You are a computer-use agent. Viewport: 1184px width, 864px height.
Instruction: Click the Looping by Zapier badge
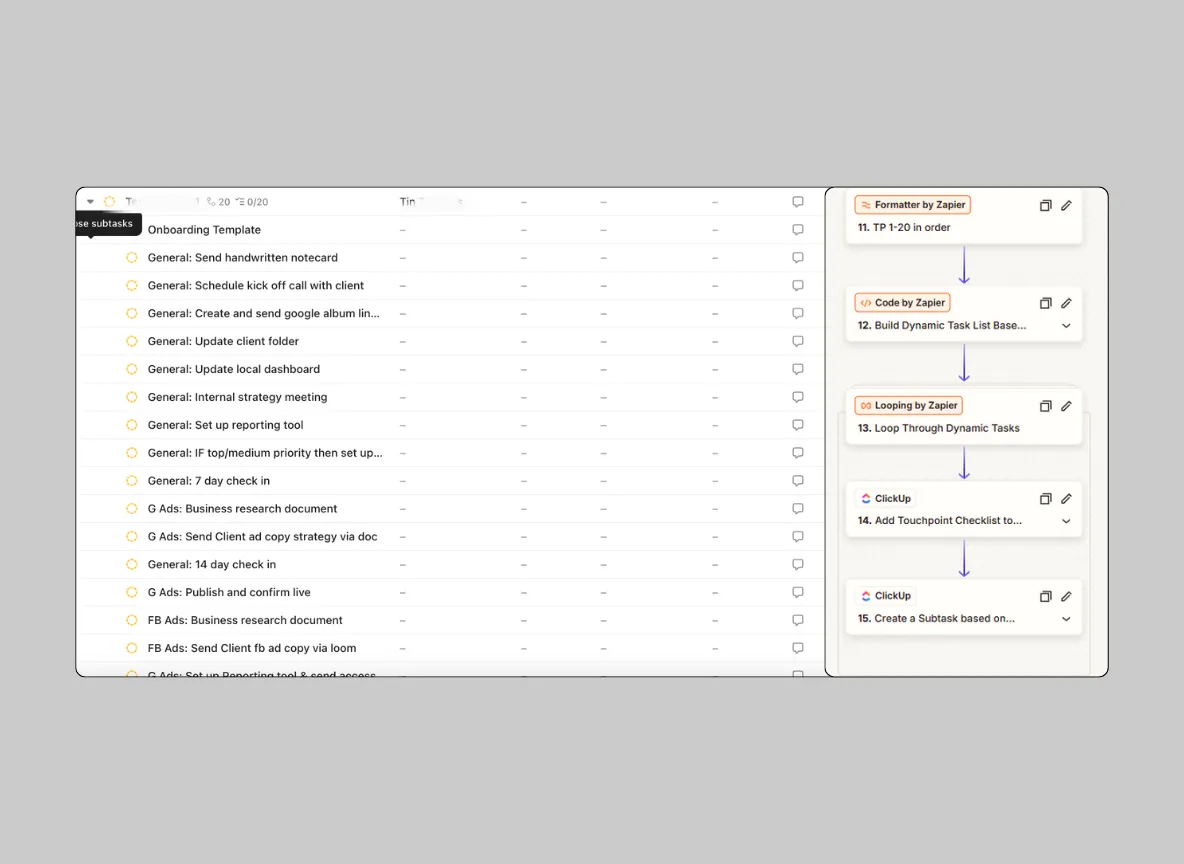(908, 405)
